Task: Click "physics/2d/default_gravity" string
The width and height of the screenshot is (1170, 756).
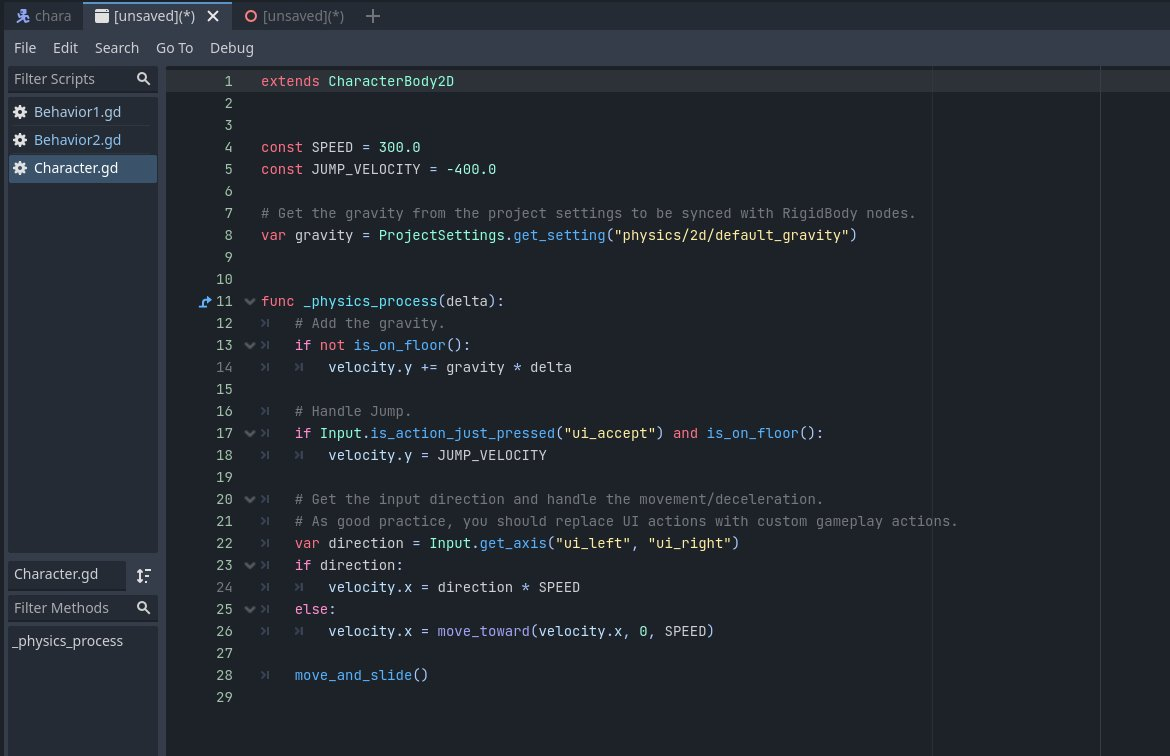Action: [x=731, y=236]
